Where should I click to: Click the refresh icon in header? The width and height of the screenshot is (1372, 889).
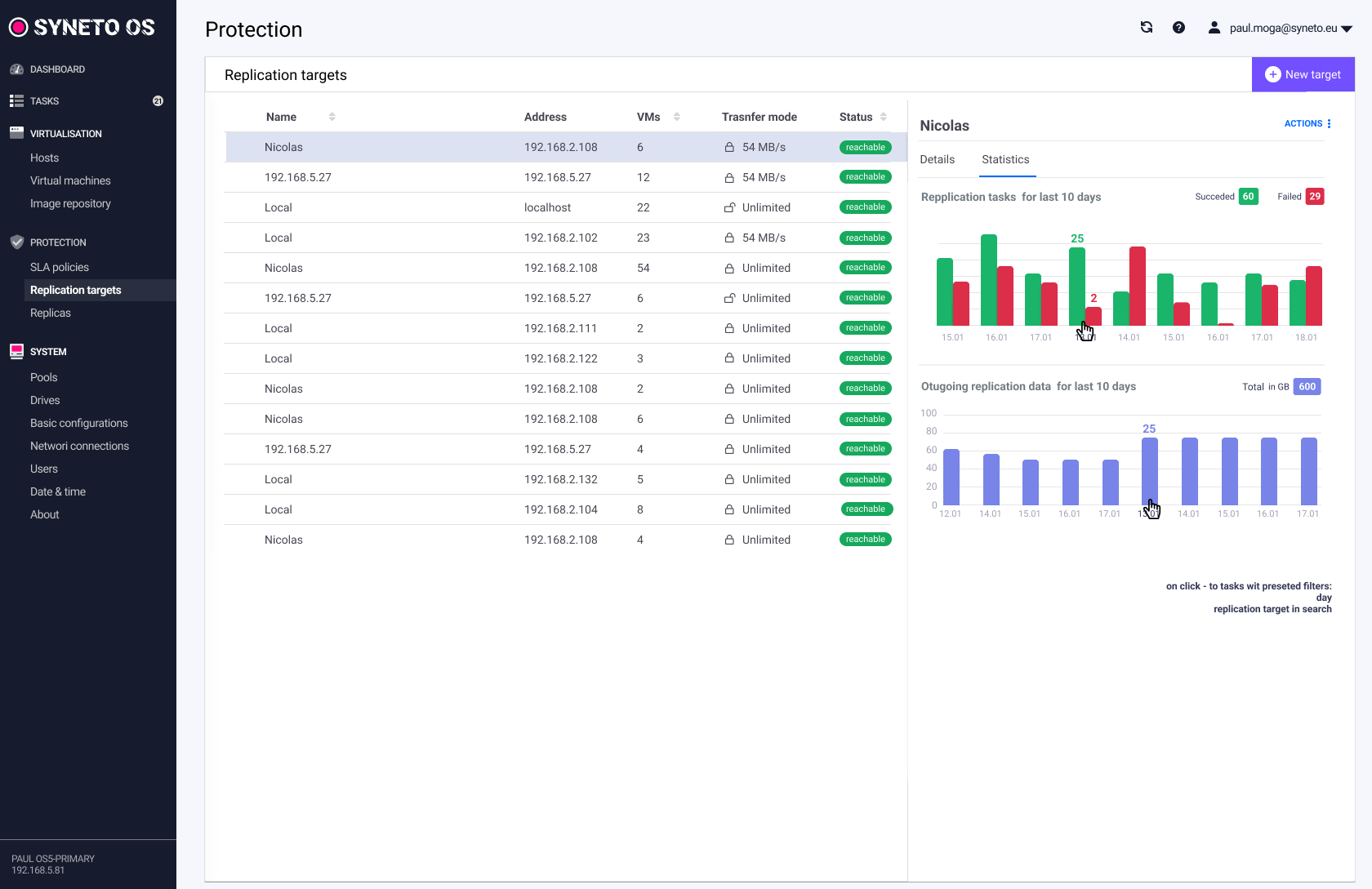(x=1147, y=28)
